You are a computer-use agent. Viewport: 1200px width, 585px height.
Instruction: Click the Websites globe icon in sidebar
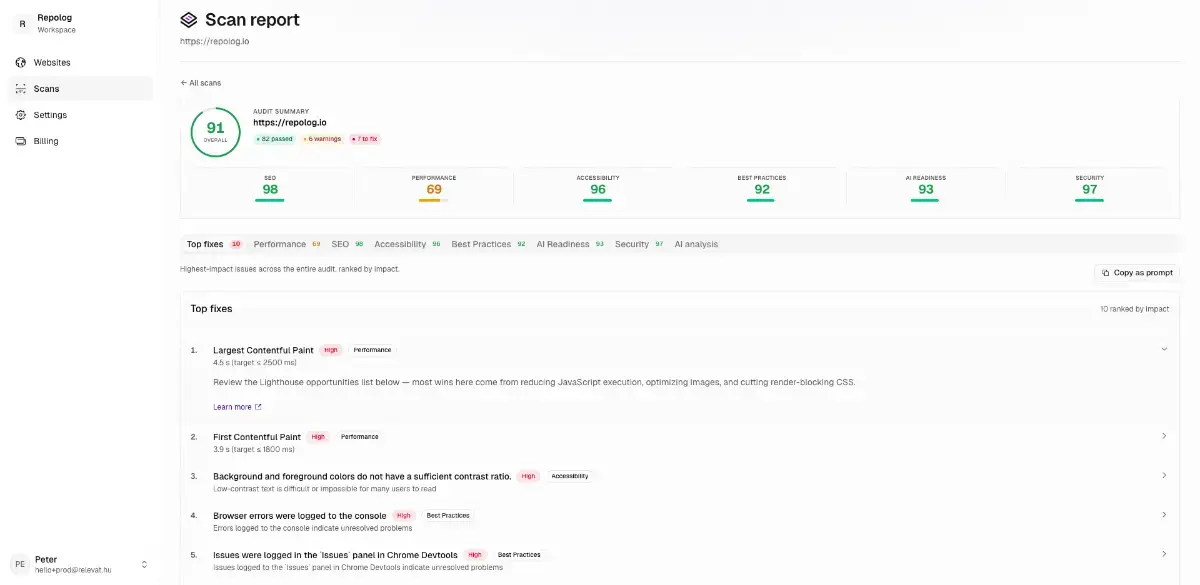click(21, 62)
